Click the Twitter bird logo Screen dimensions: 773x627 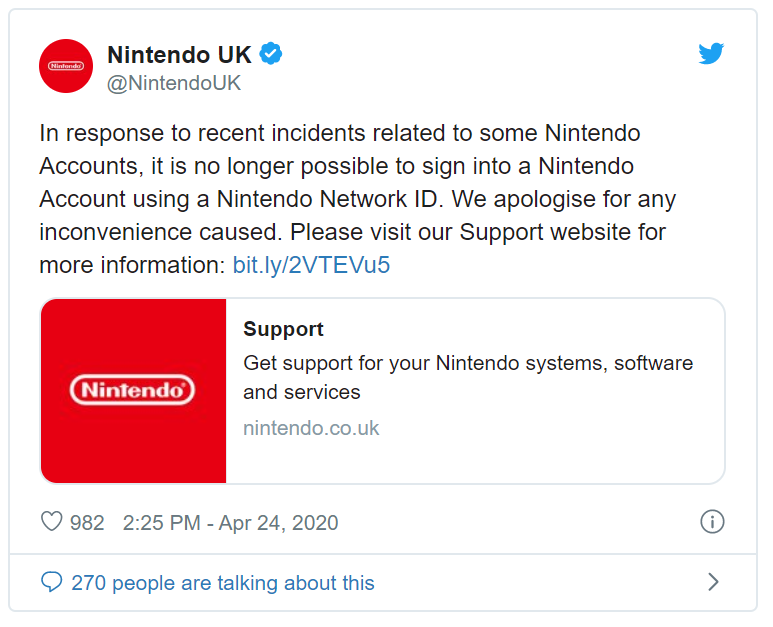711,53
